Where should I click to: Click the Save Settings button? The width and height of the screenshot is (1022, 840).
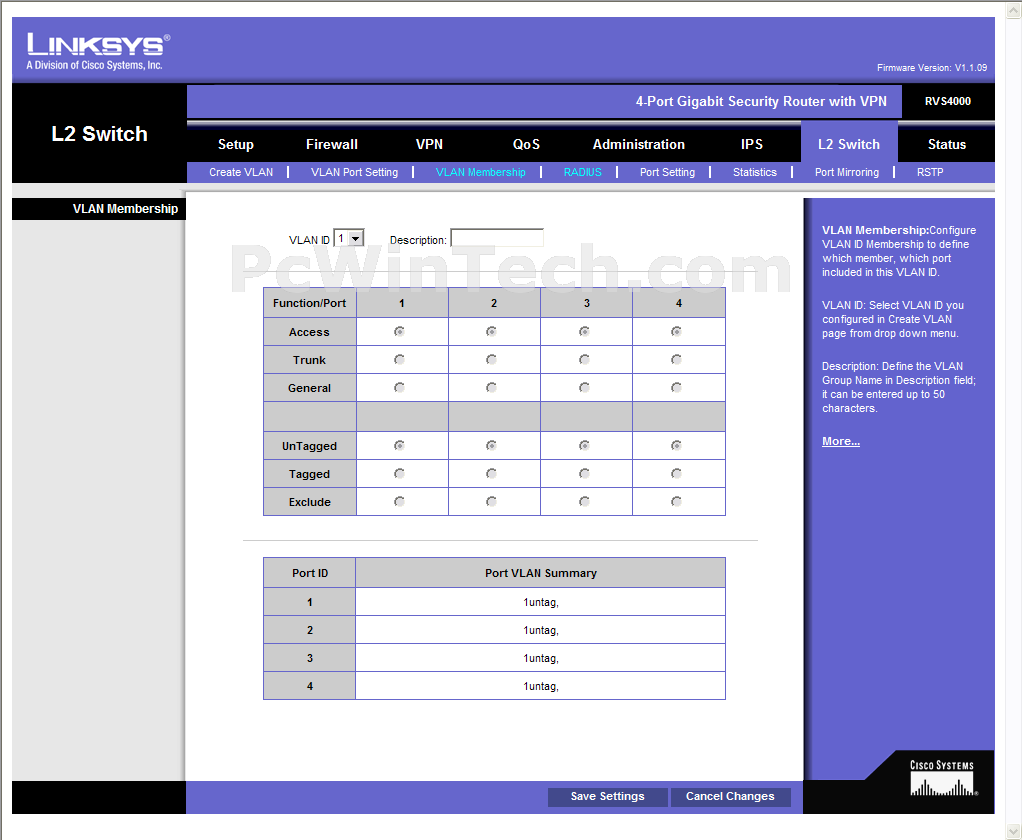[x=607, y=796]
